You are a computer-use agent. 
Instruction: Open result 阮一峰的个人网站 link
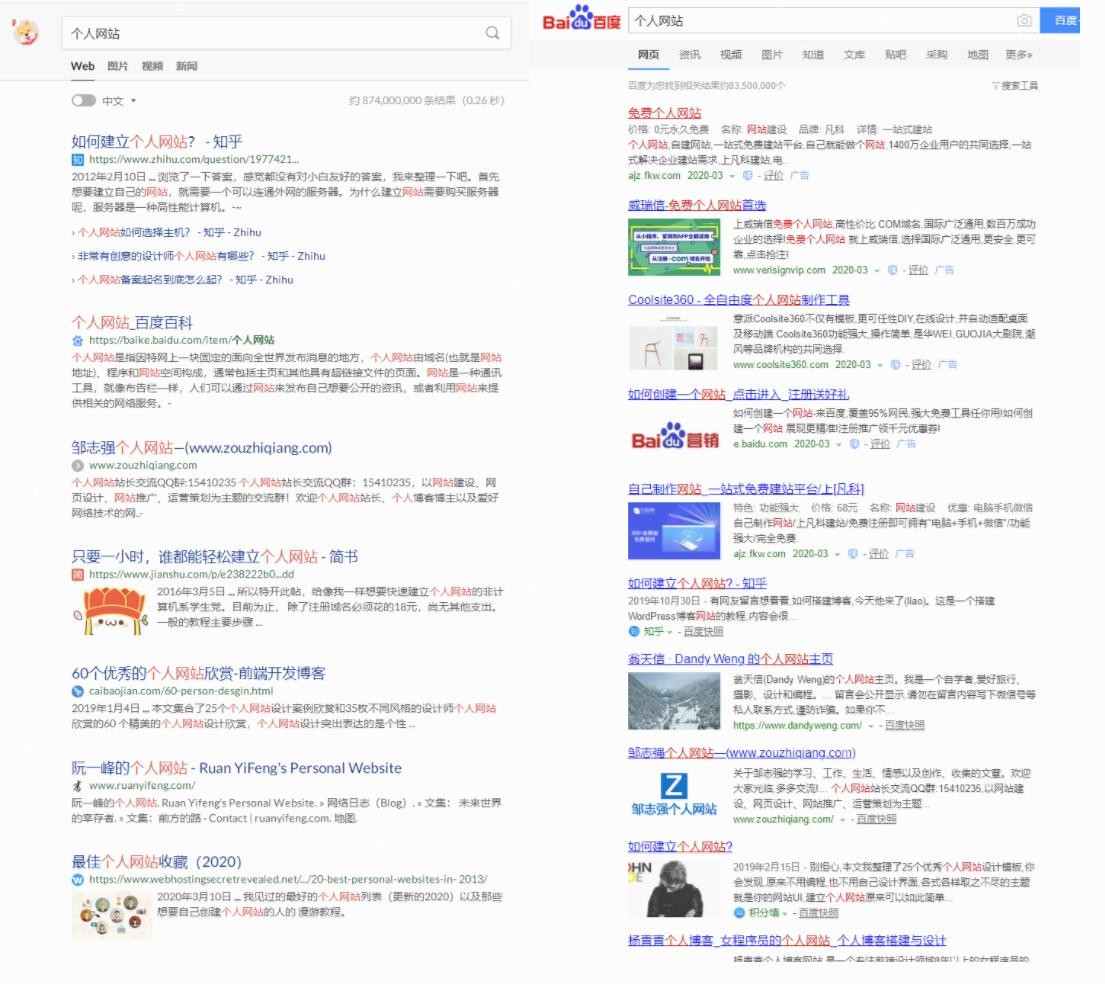pyautogui.click(x=236, y=768)
